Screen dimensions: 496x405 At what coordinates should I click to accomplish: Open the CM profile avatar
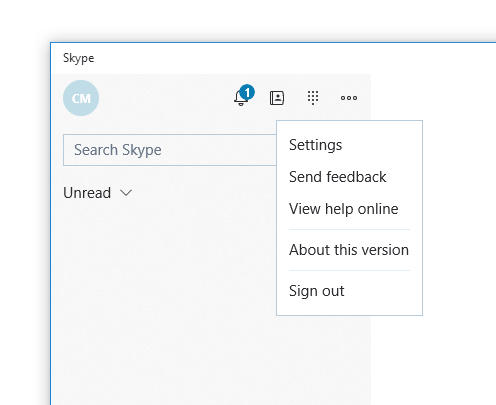[x=81, y=98]
